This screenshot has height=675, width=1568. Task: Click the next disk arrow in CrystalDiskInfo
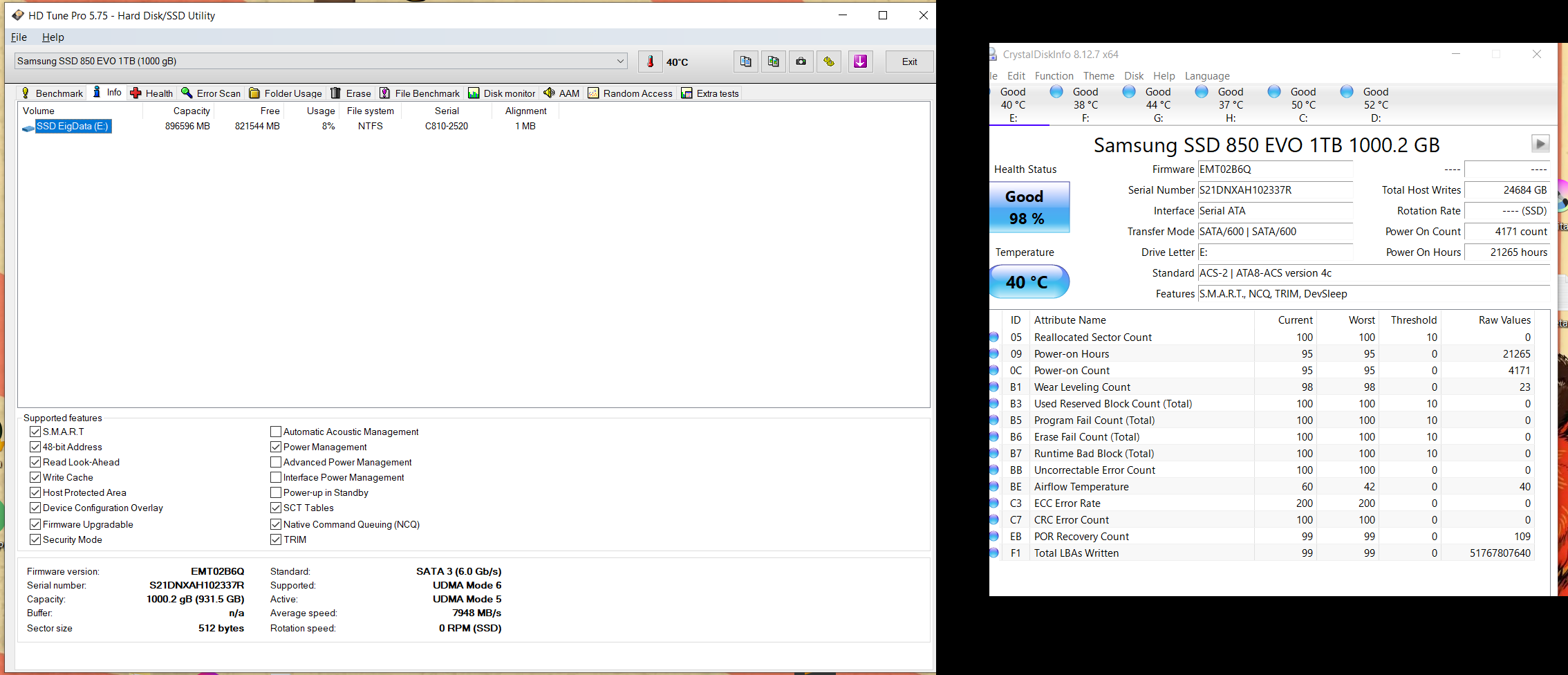coord(1540,144)
